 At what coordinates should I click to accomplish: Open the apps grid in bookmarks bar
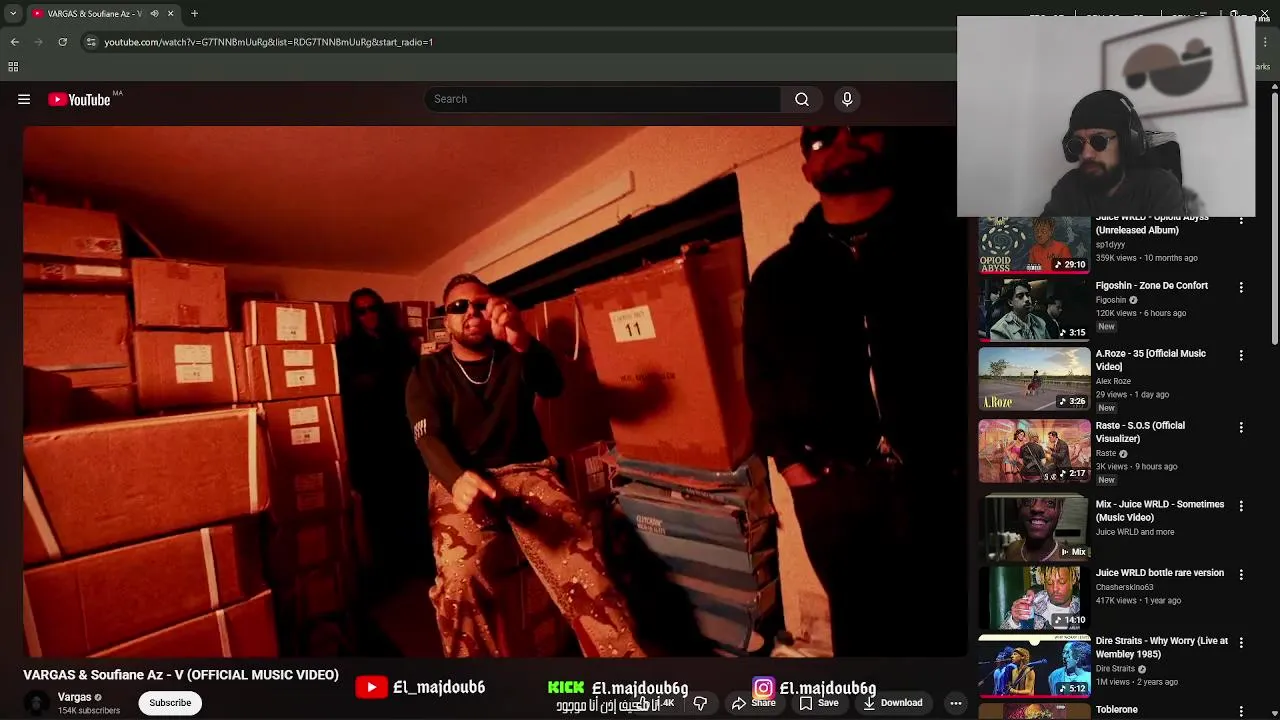(x=13, y=67)
